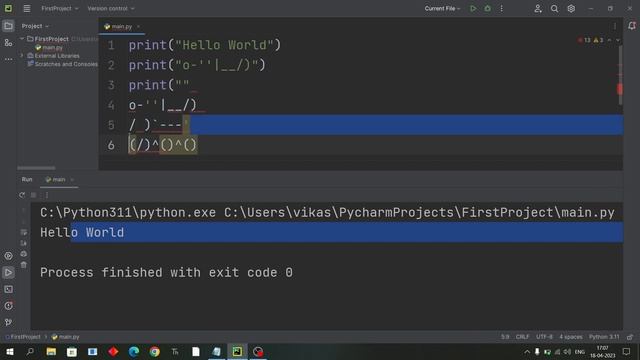
Task: Click Search Everywhere magnifier icon
Action: click(x=554, y=9)
